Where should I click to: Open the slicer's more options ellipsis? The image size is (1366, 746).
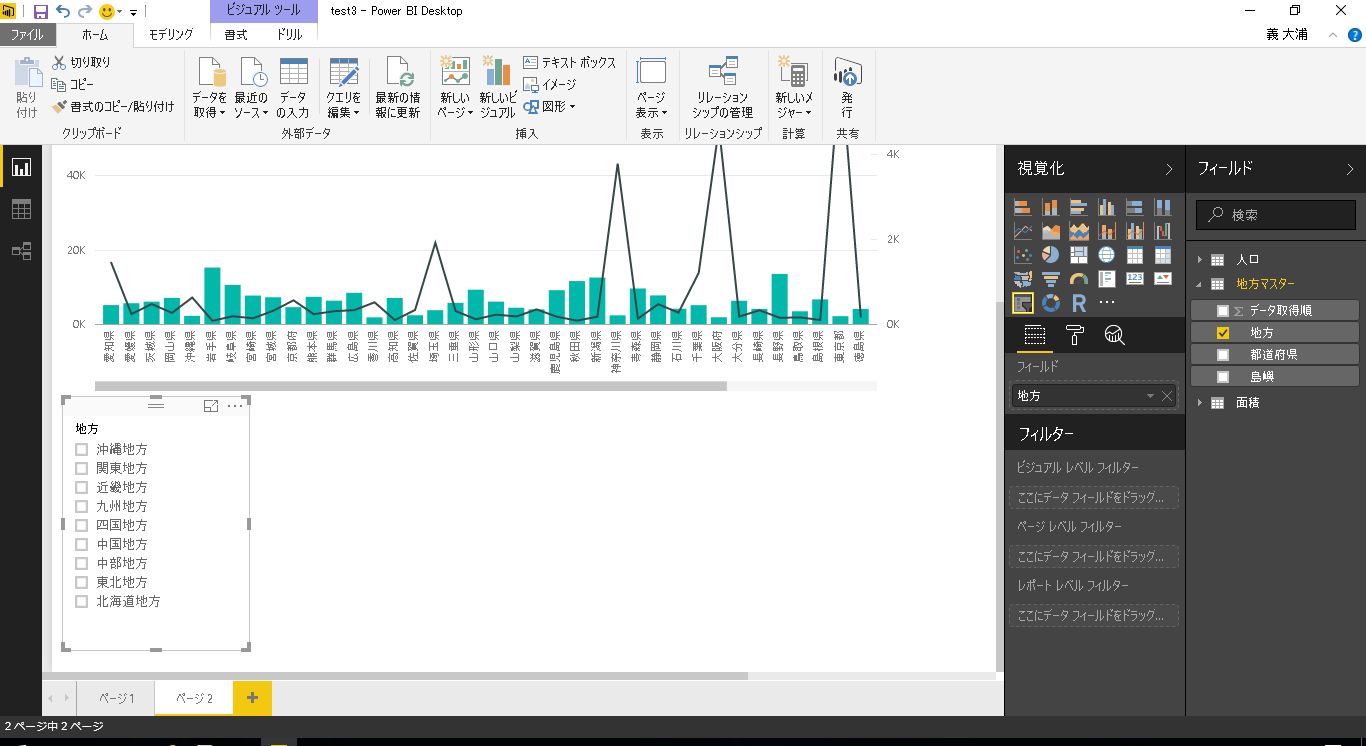click(235, 406)
